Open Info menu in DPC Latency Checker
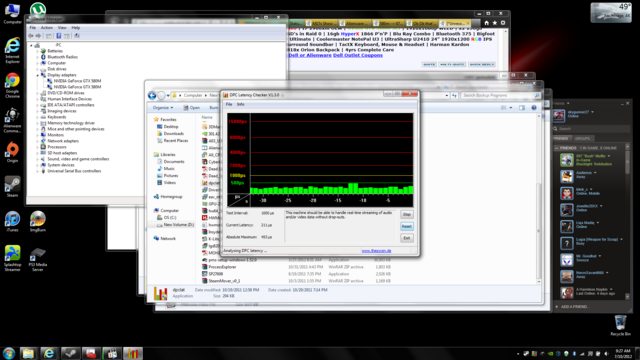640x360 pixels. point(240,104)
